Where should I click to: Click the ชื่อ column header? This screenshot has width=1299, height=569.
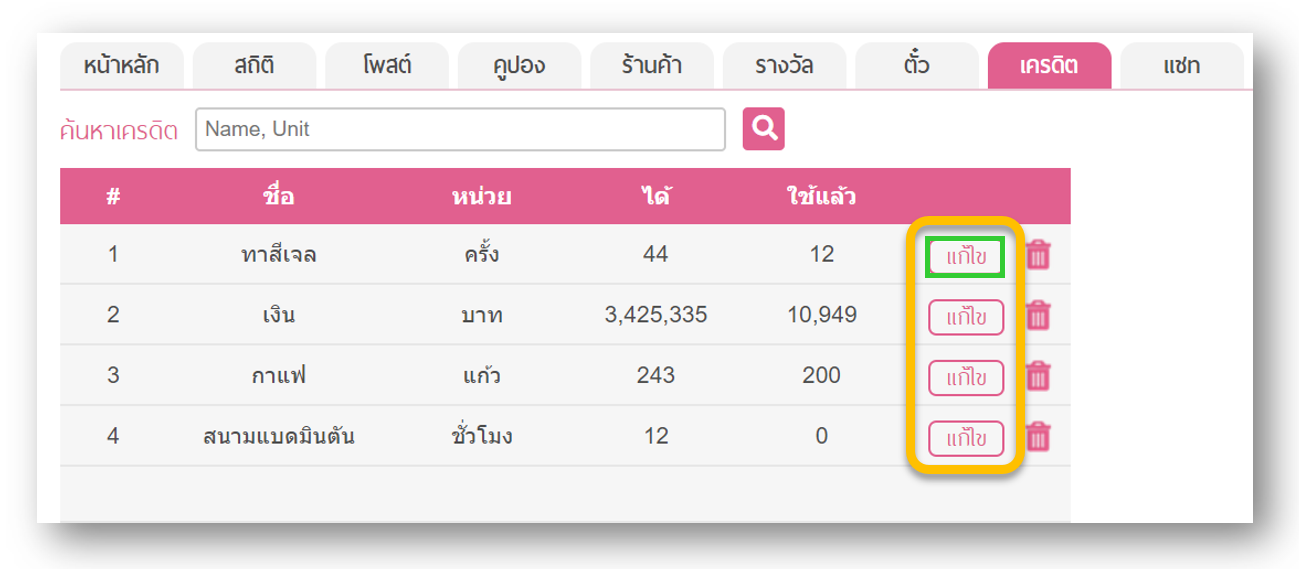tap(279, 196)
